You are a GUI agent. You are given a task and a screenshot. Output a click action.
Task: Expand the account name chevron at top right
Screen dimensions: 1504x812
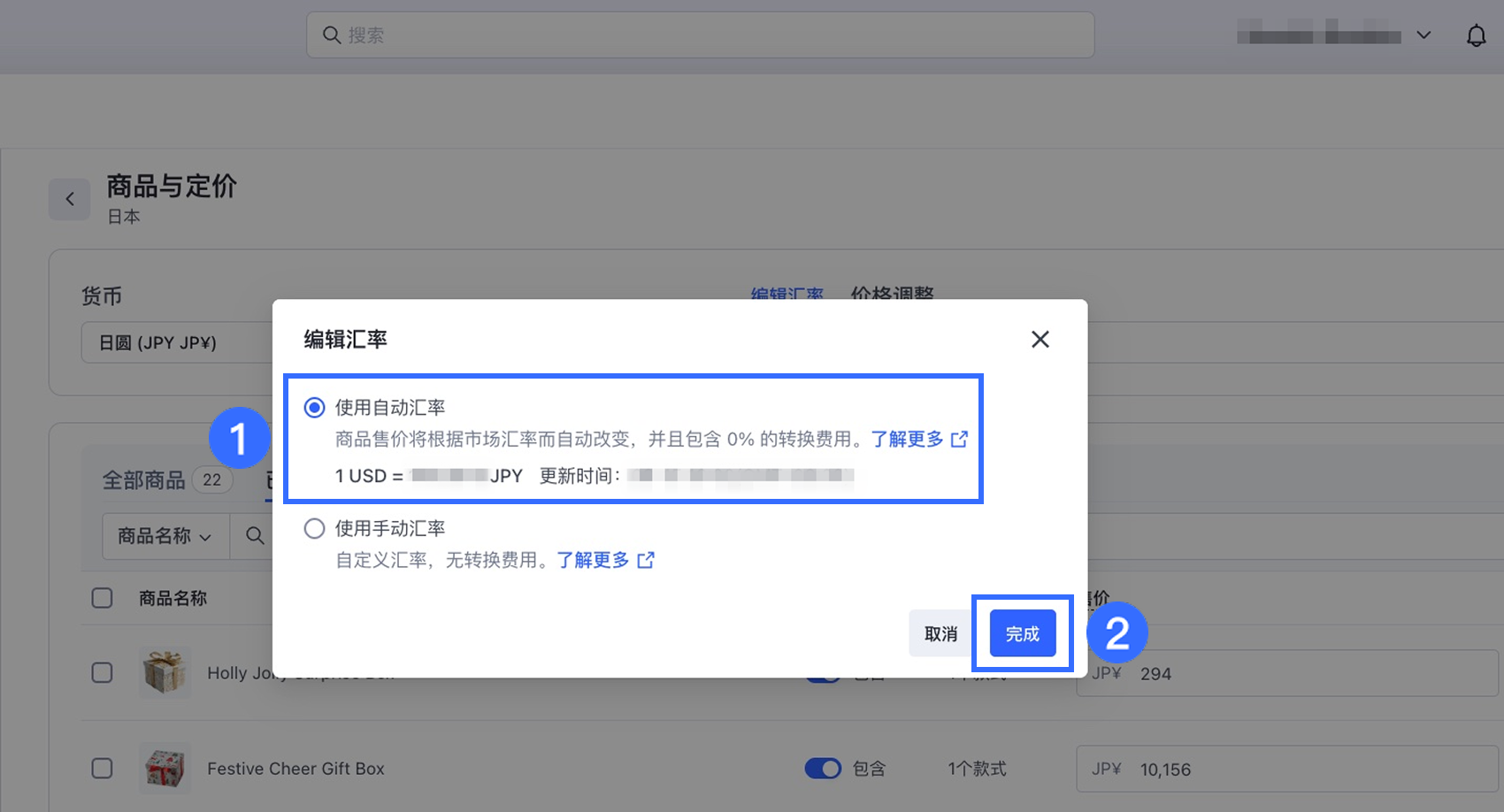pos(1424,34)
